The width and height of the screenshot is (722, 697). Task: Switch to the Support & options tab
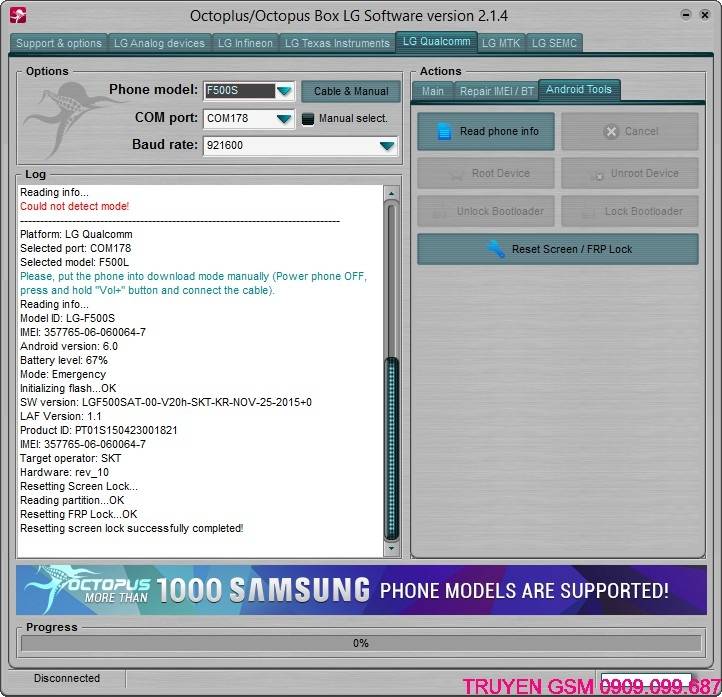click(58, 43)
